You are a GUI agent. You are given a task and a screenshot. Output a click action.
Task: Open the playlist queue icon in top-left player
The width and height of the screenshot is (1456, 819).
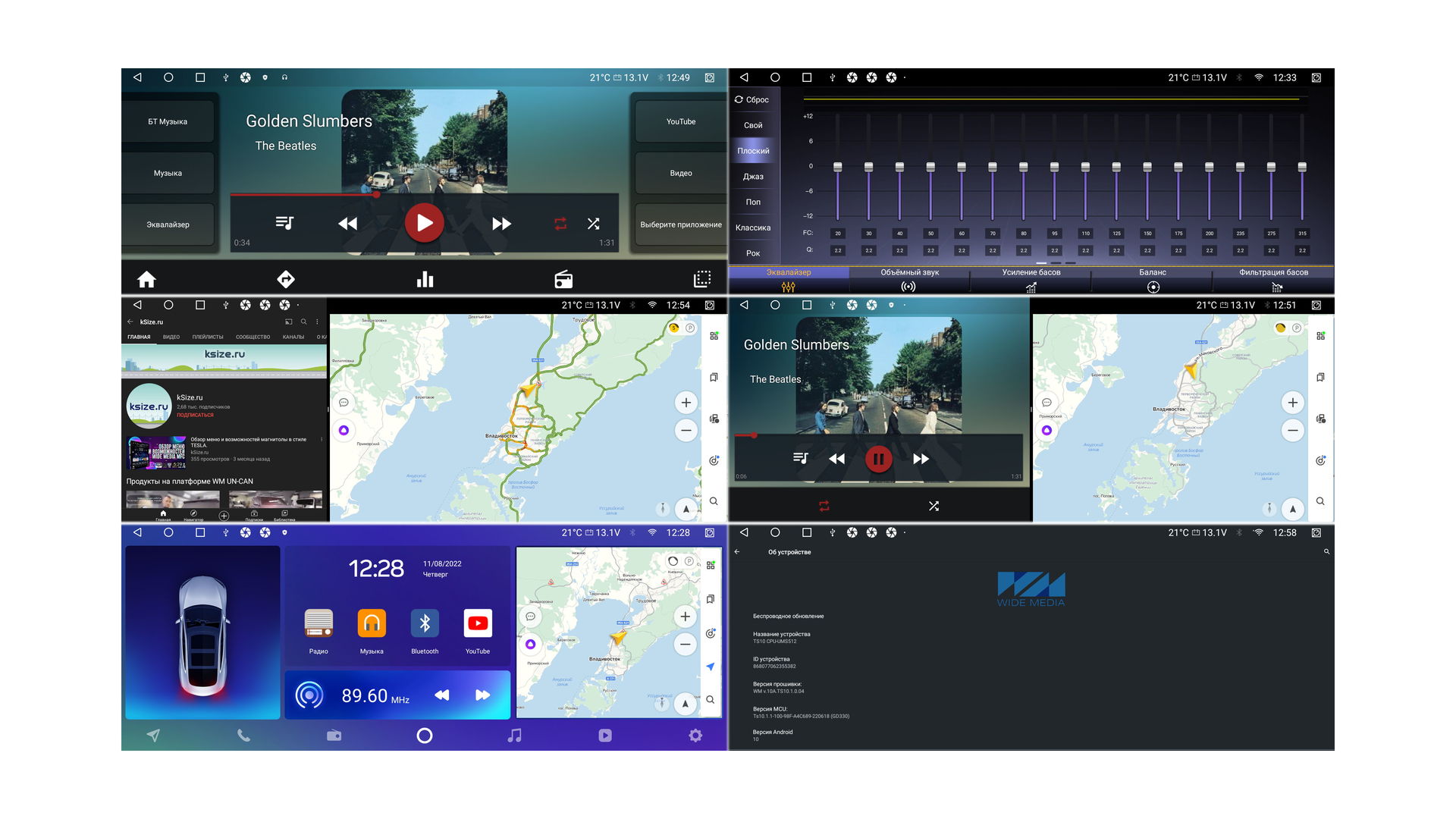[284, 223]
